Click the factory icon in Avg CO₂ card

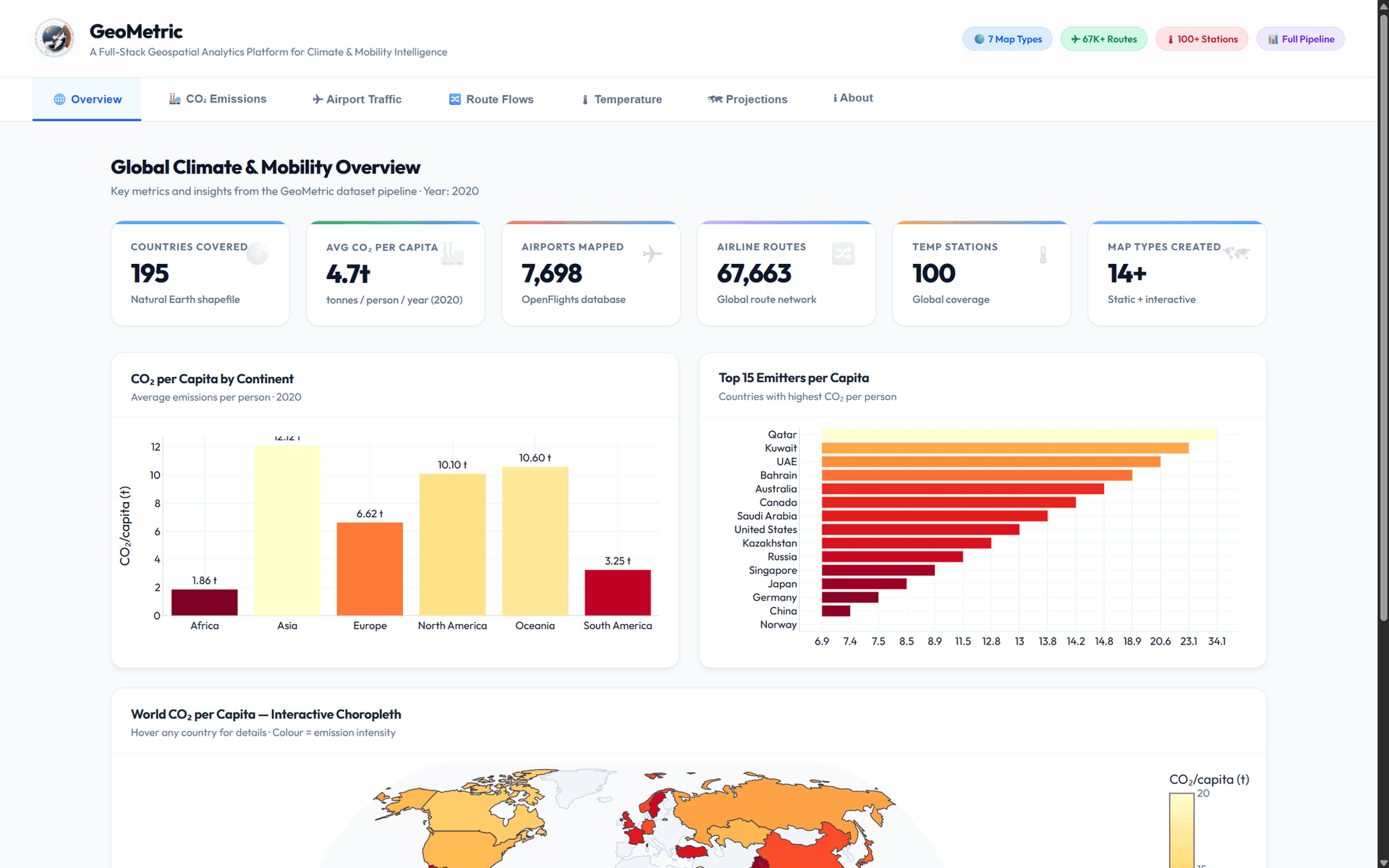(x=453, y=254)
